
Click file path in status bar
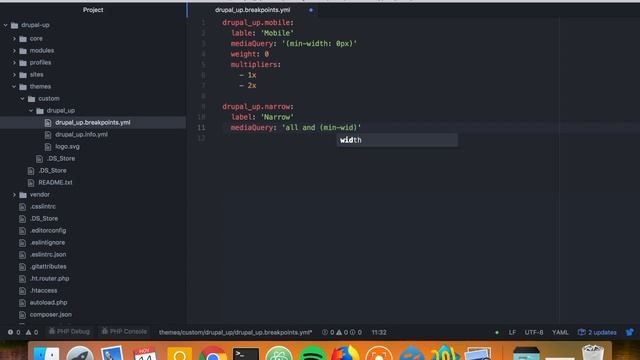tap(236, 332)
